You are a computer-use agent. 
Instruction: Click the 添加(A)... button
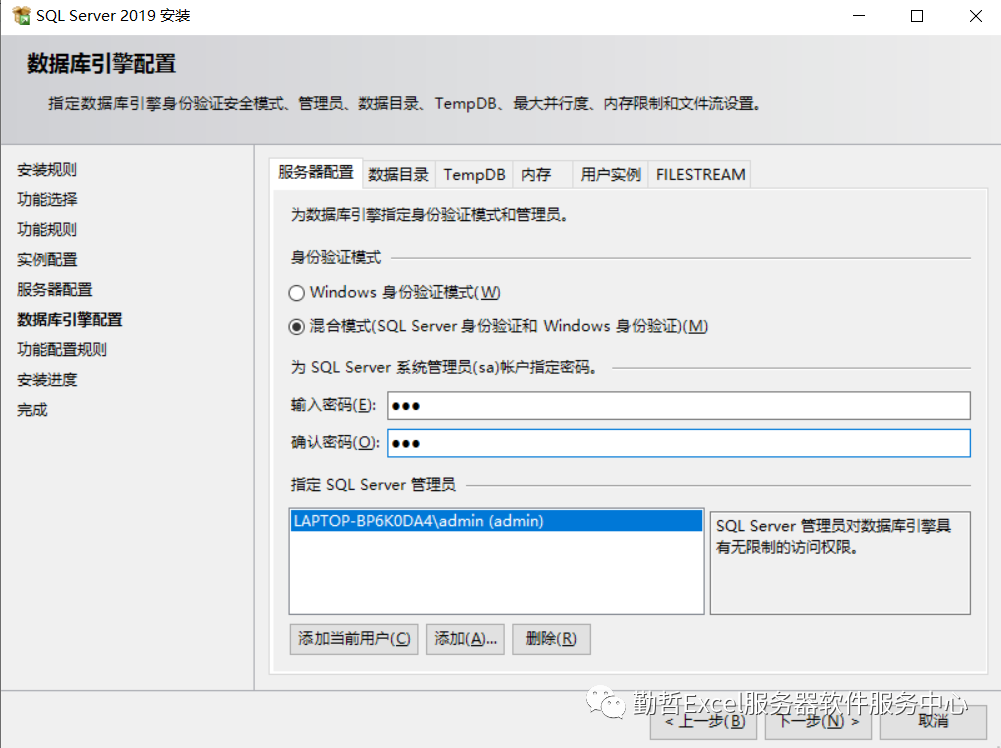point(465,639)
